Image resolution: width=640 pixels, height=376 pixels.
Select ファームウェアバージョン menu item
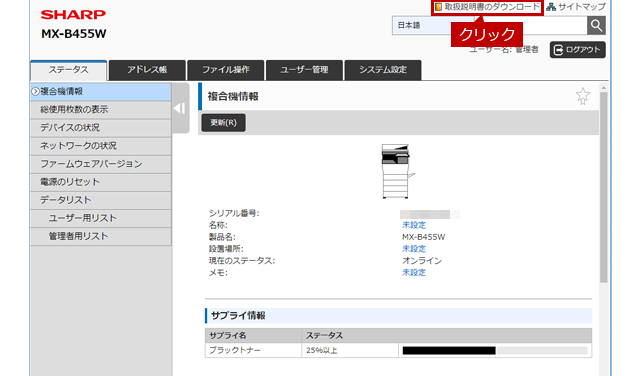tap(100, 164)
